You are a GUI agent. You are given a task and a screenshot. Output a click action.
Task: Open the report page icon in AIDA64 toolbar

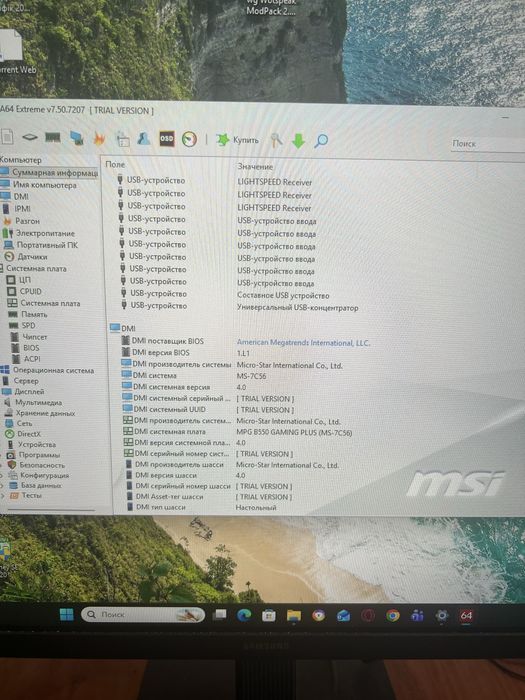(x=7, y=137)
